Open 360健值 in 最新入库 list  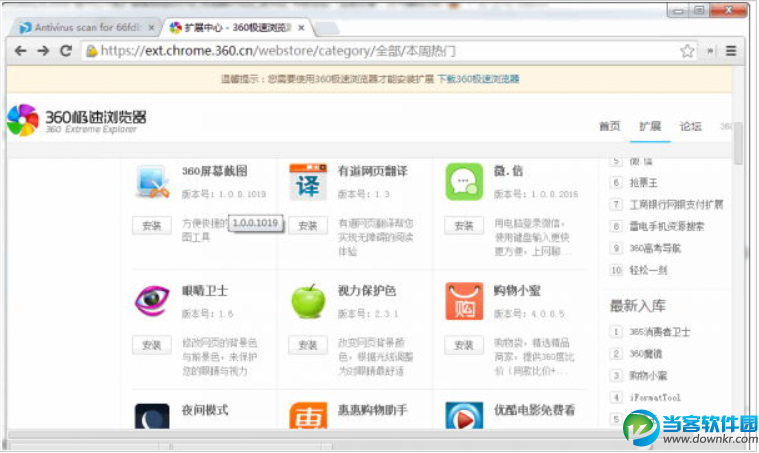tap(645, 354)
